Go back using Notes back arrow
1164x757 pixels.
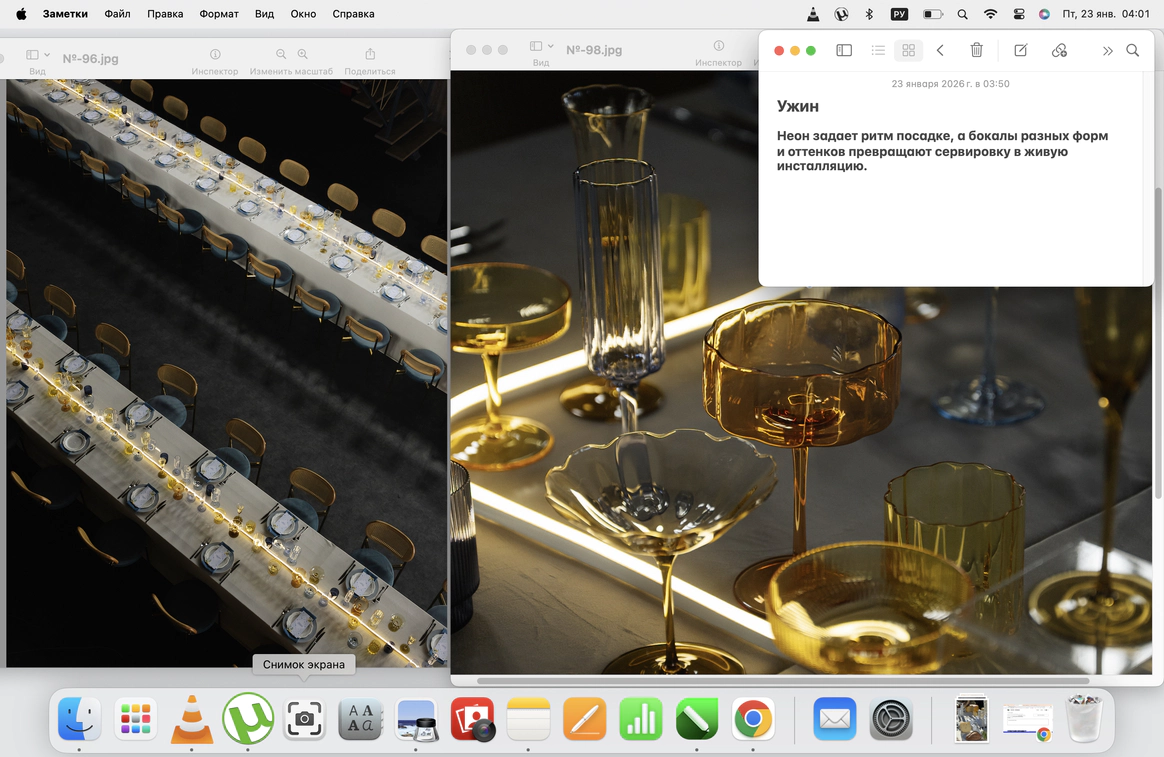pyautogui.click(x=940, y=51)
